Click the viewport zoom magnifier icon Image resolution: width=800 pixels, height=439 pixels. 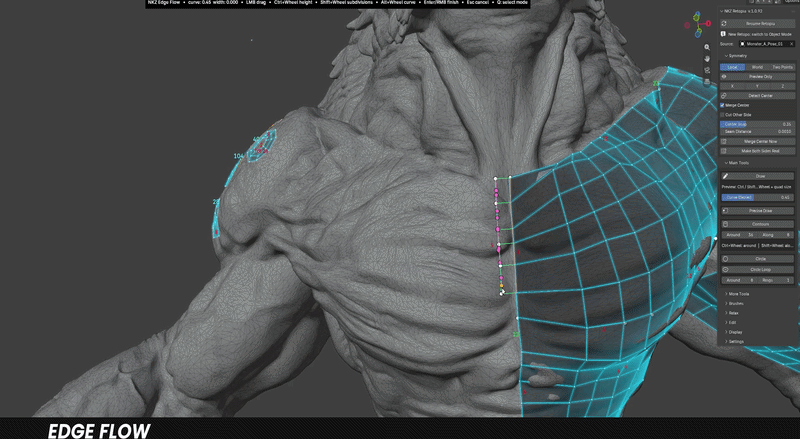click(707, 47)
